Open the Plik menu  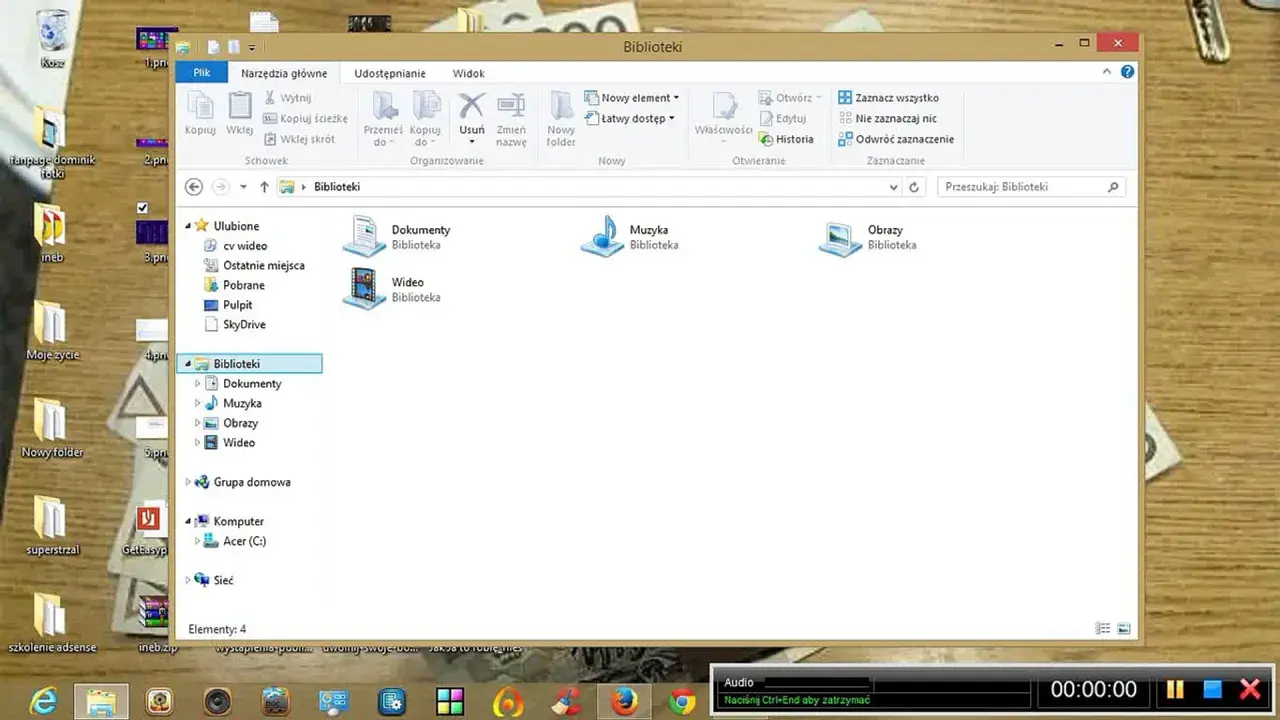202,73
